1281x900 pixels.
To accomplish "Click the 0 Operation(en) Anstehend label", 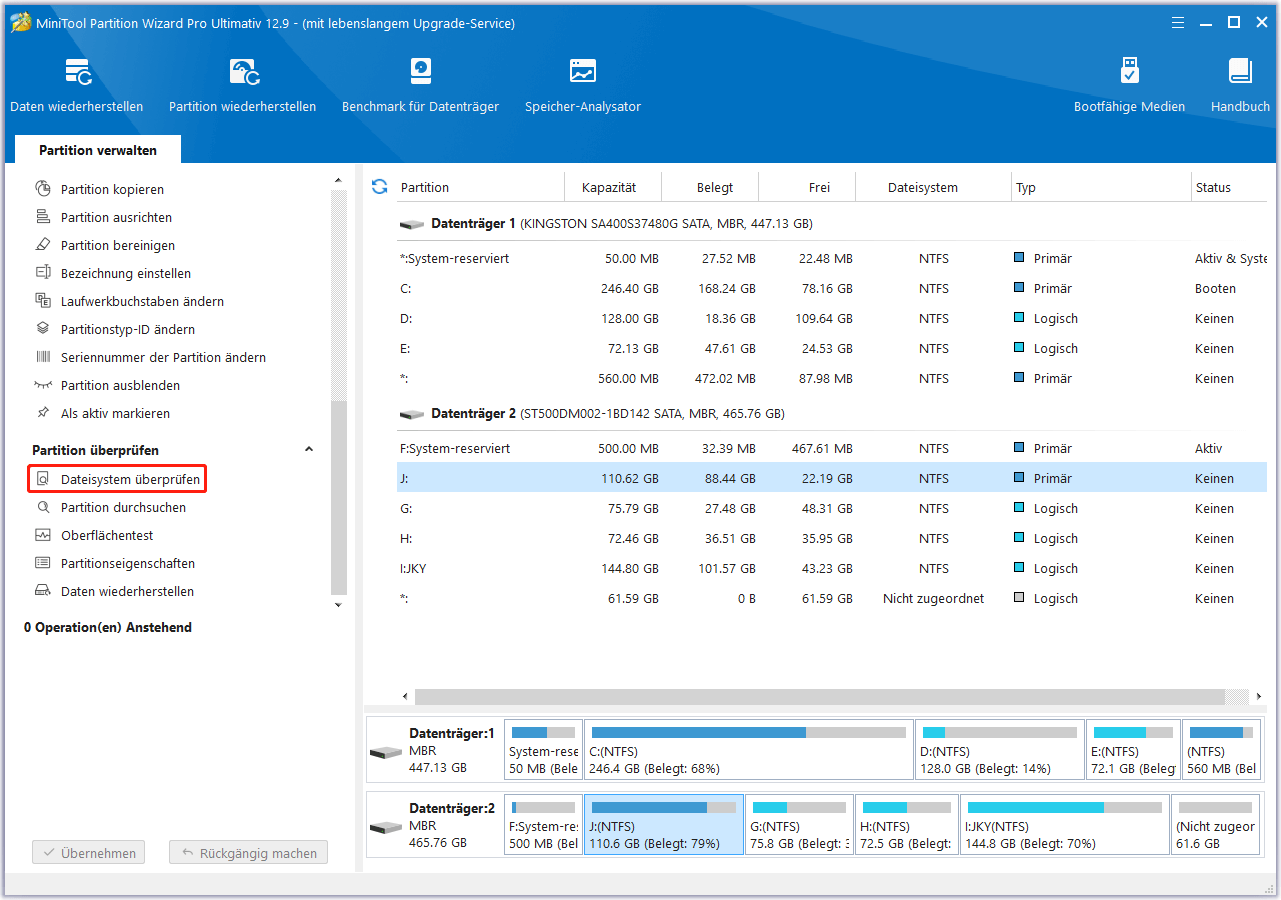I will (x=108, y=627).
